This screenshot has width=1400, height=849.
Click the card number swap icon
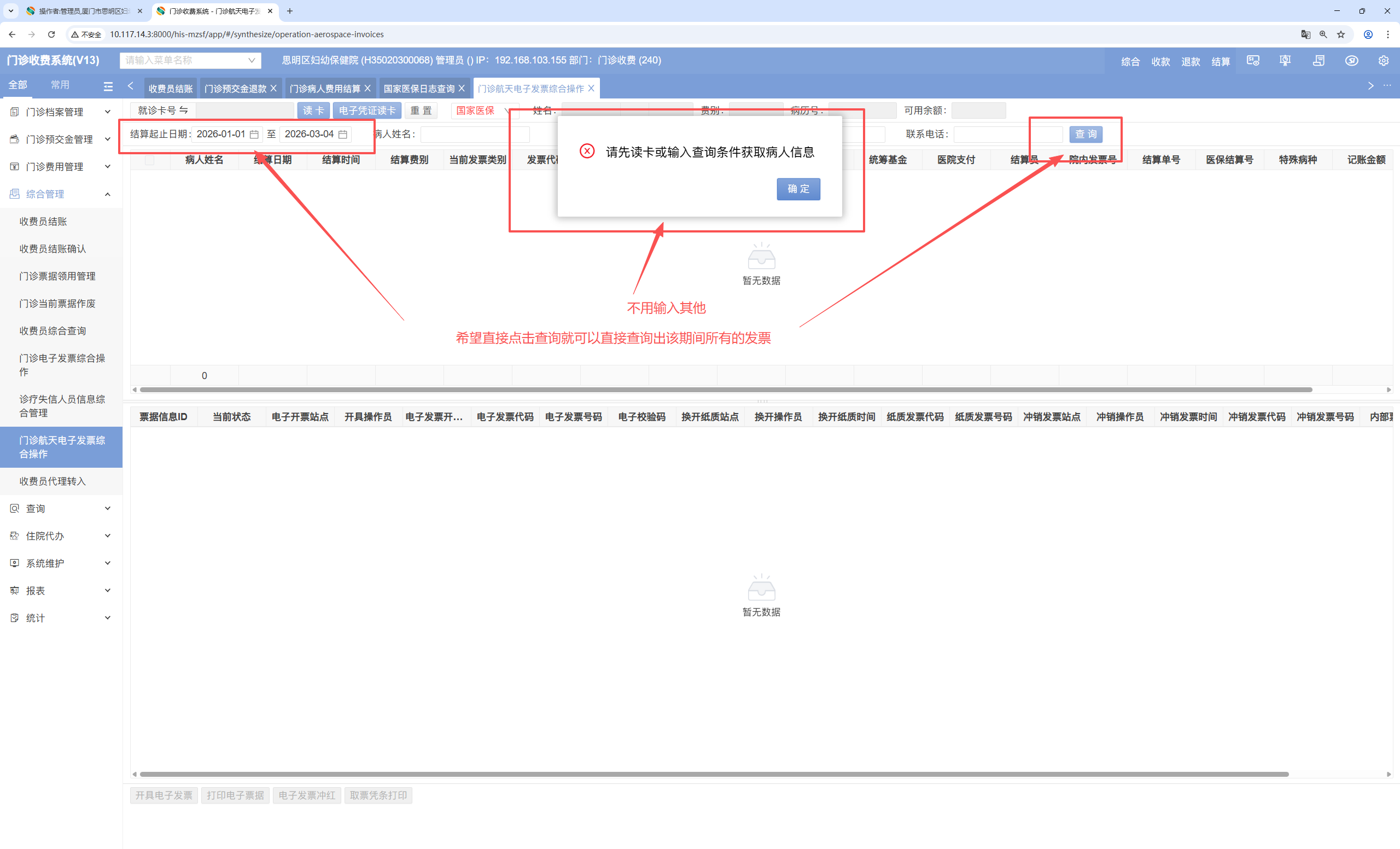tap(184, 111)
